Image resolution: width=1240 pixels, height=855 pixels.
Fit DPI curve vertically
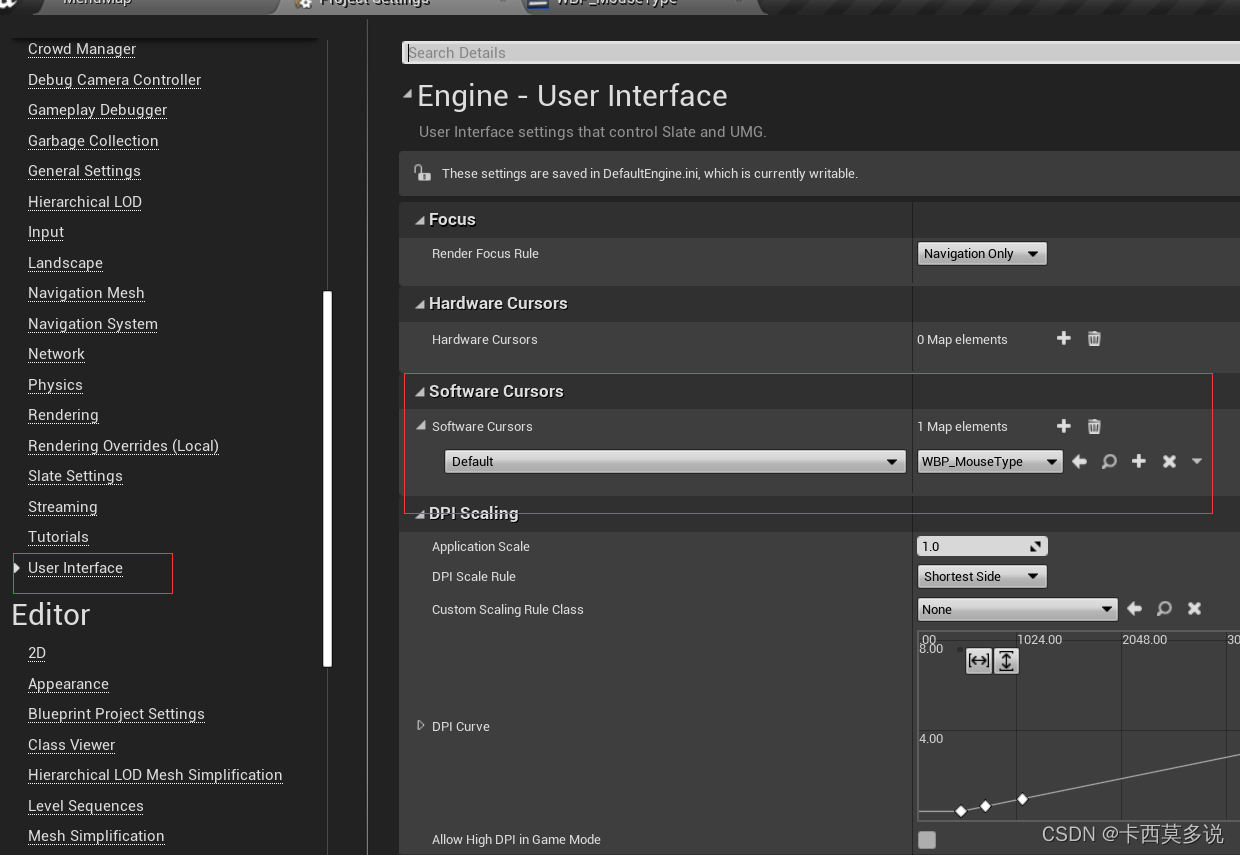tap(1006, 661)
